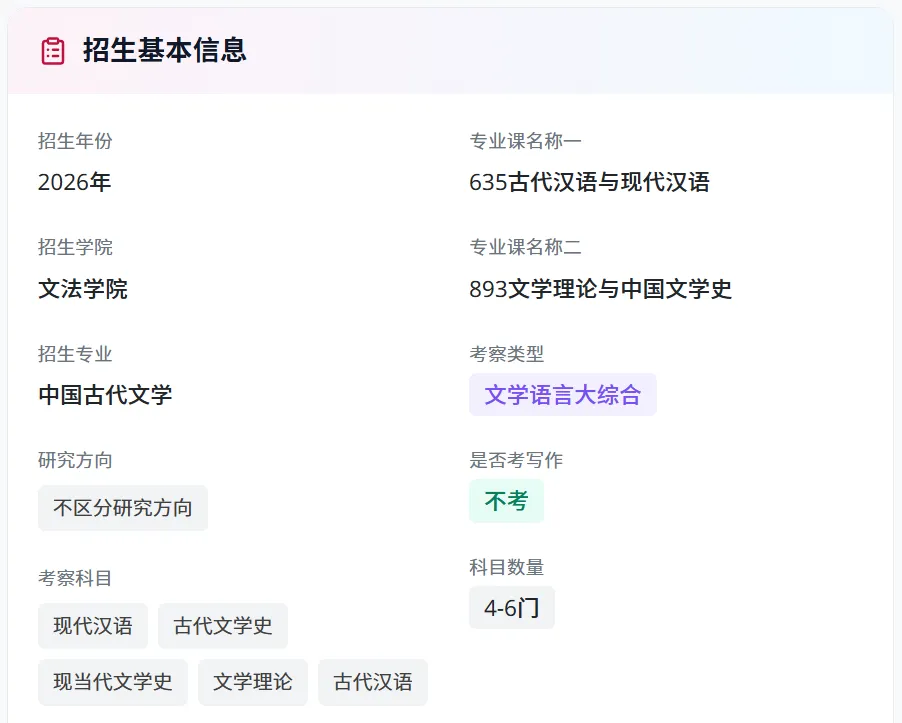
Task: Click the 考察类型 field label
Action: (x=506, y=354)
